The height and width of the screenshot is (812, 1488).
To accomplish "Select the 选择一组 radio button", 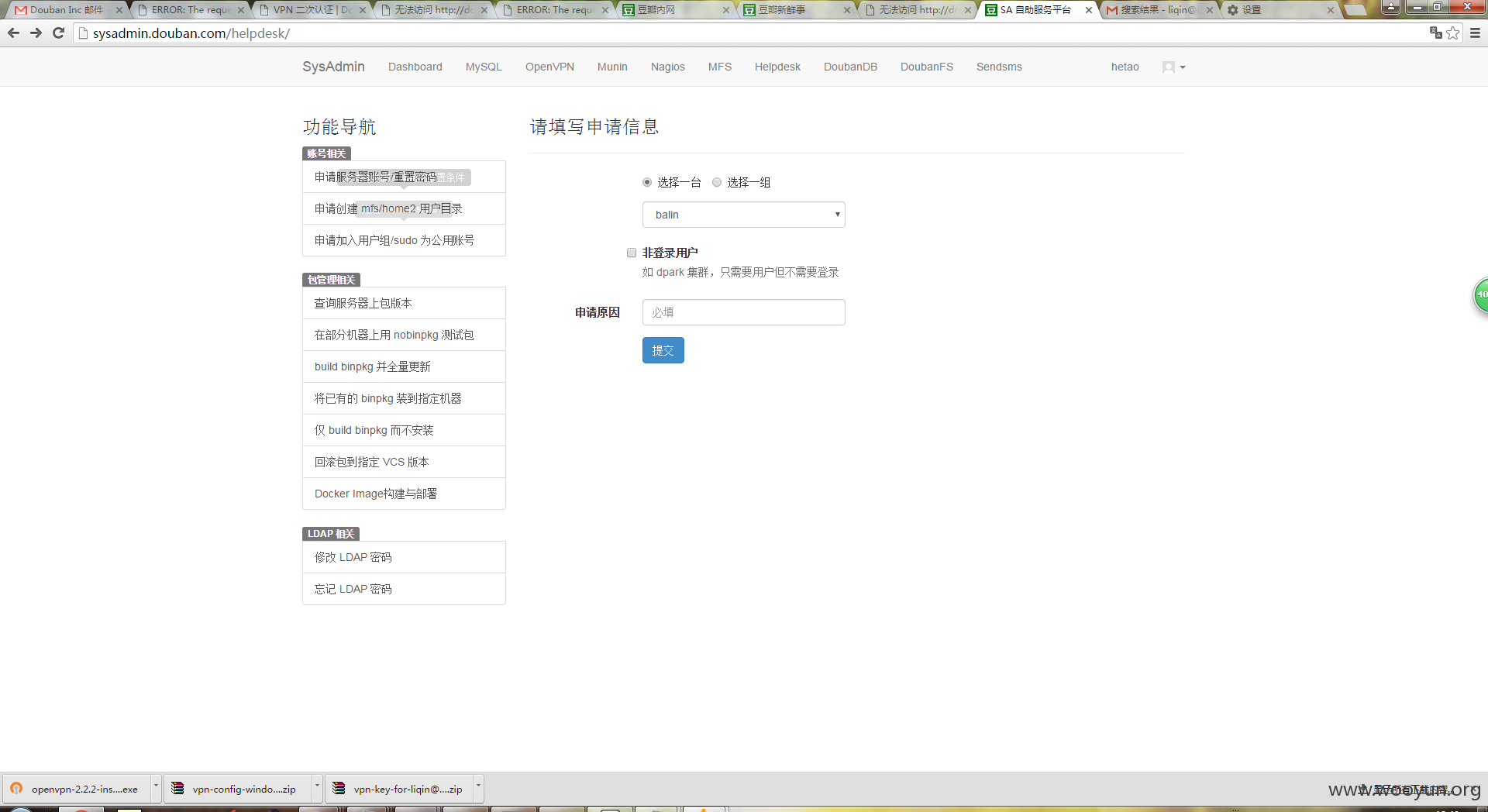I will coord(717,182).
